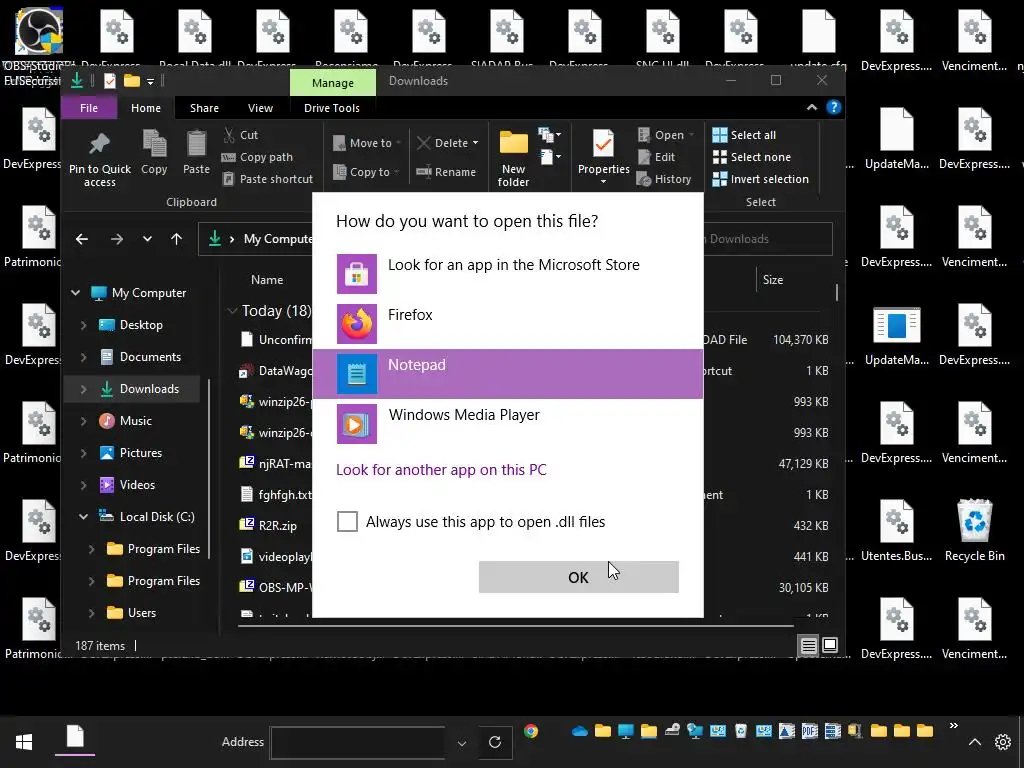Switch to the View ribbon tab

[x=260, y=108]
